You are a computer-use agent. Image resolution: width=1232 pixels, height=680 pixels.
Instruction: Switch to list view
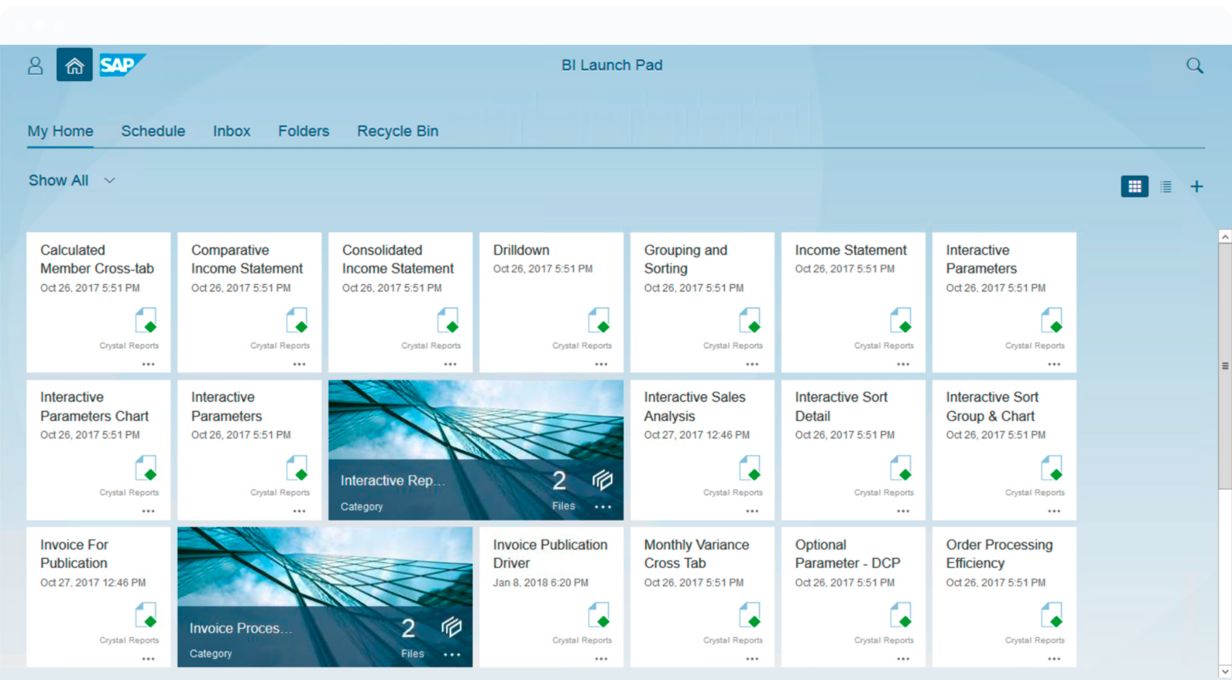click(x=1166, y=187)
